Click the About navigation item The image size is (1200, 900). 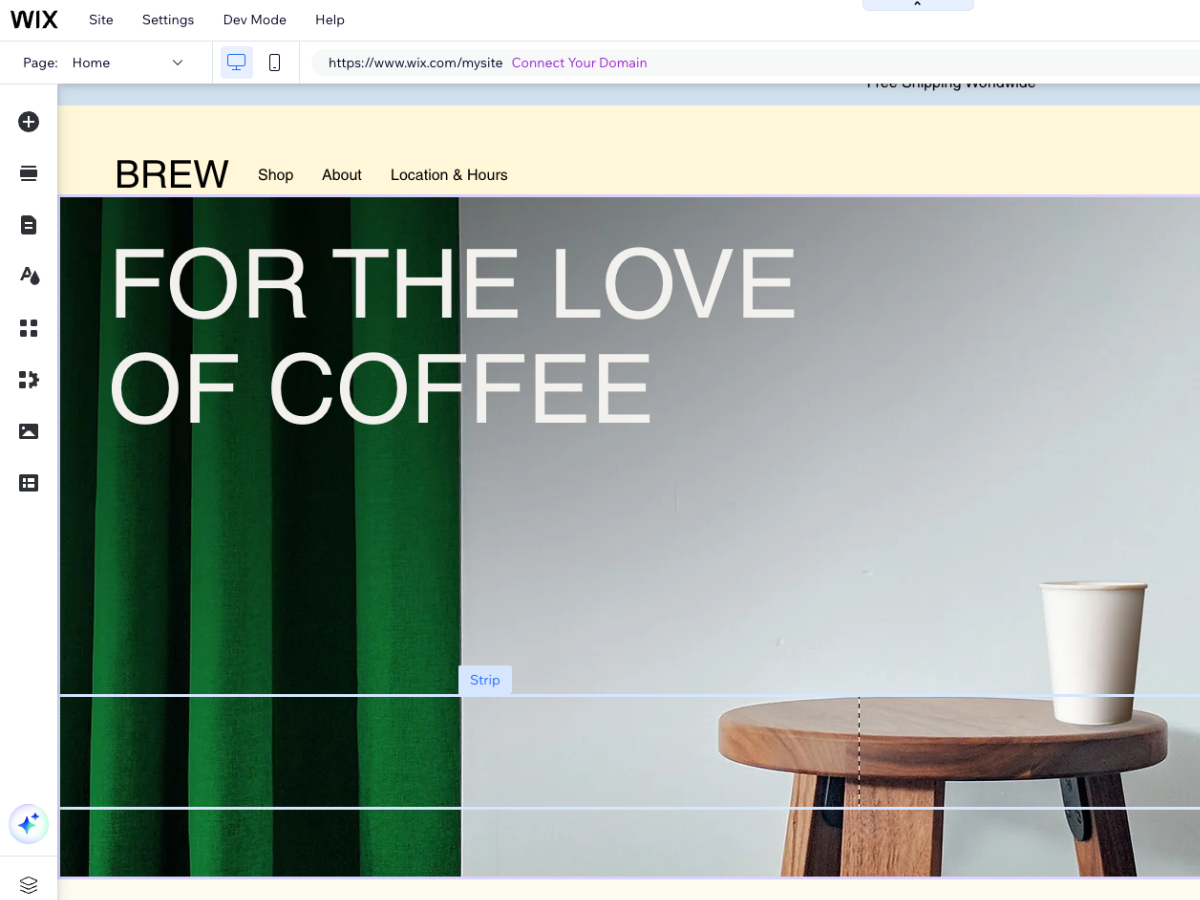coord(342,175)
